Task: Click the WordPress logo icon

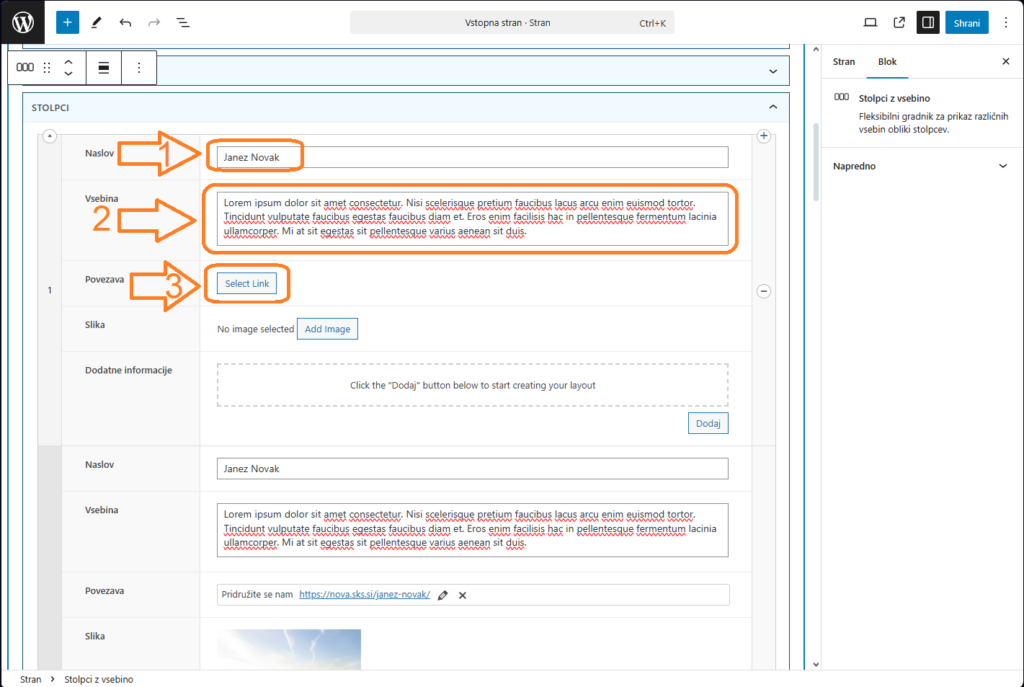Action: pos(22,22)
